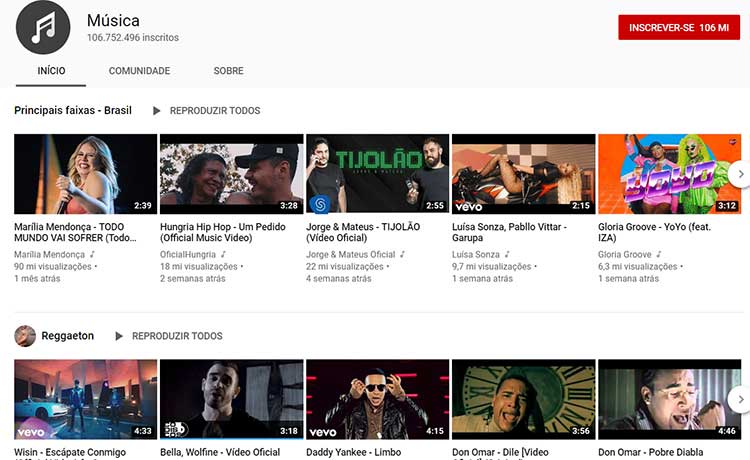Click the 106.752.496 inscritos count
Image resolution: width=750 pixels, height=460 pixels.
(133, 37)
